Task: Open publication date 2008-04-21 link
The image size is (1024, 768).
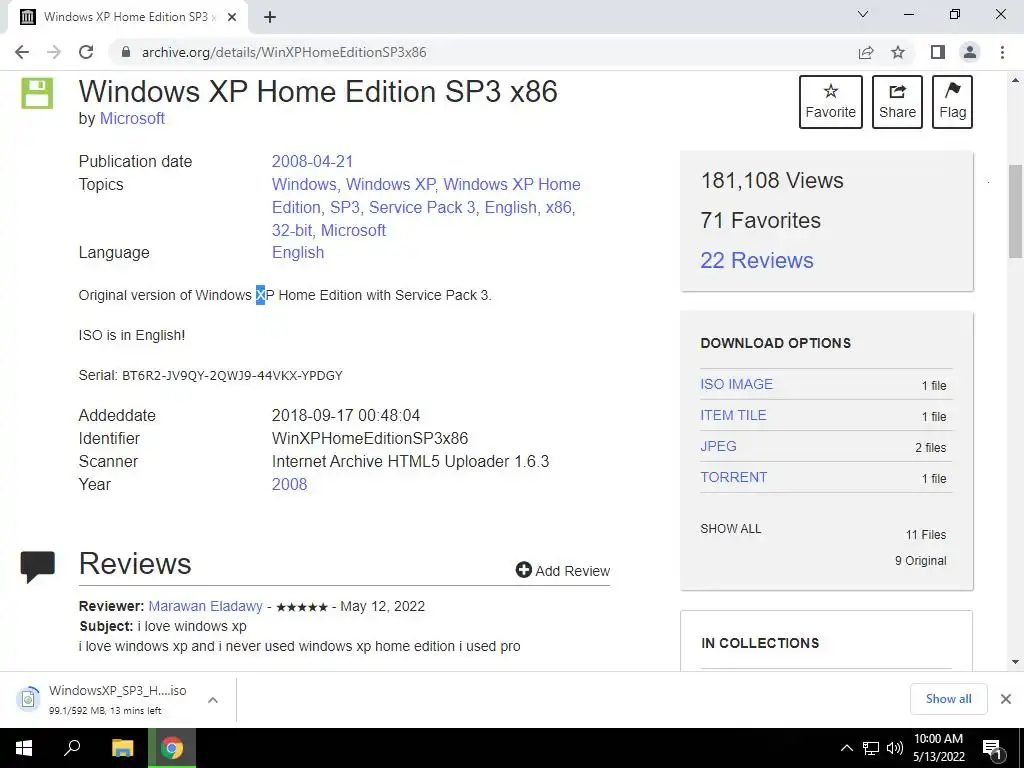Action: pyautogui.click(x=312, y=161)
